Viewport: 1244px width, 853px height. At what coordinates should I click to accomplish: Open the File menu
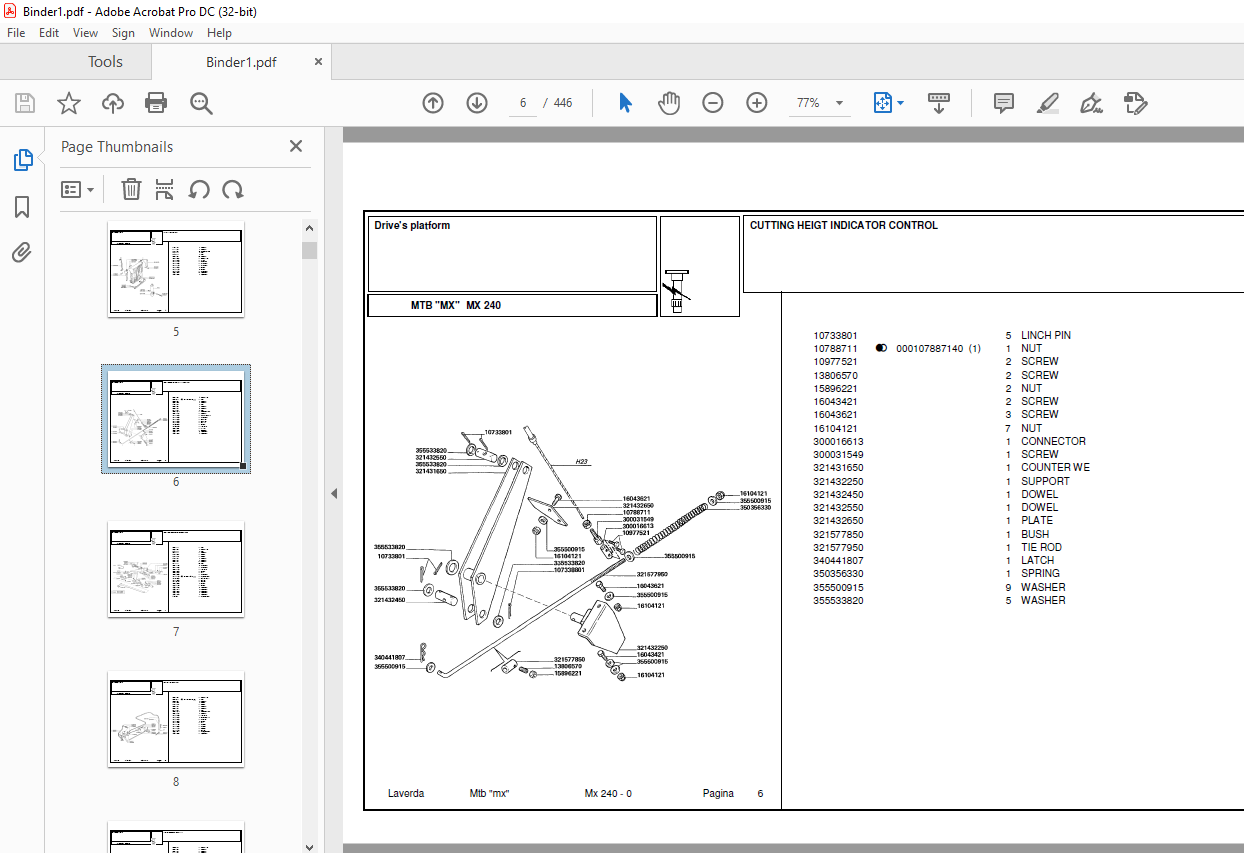click(16, 33)
